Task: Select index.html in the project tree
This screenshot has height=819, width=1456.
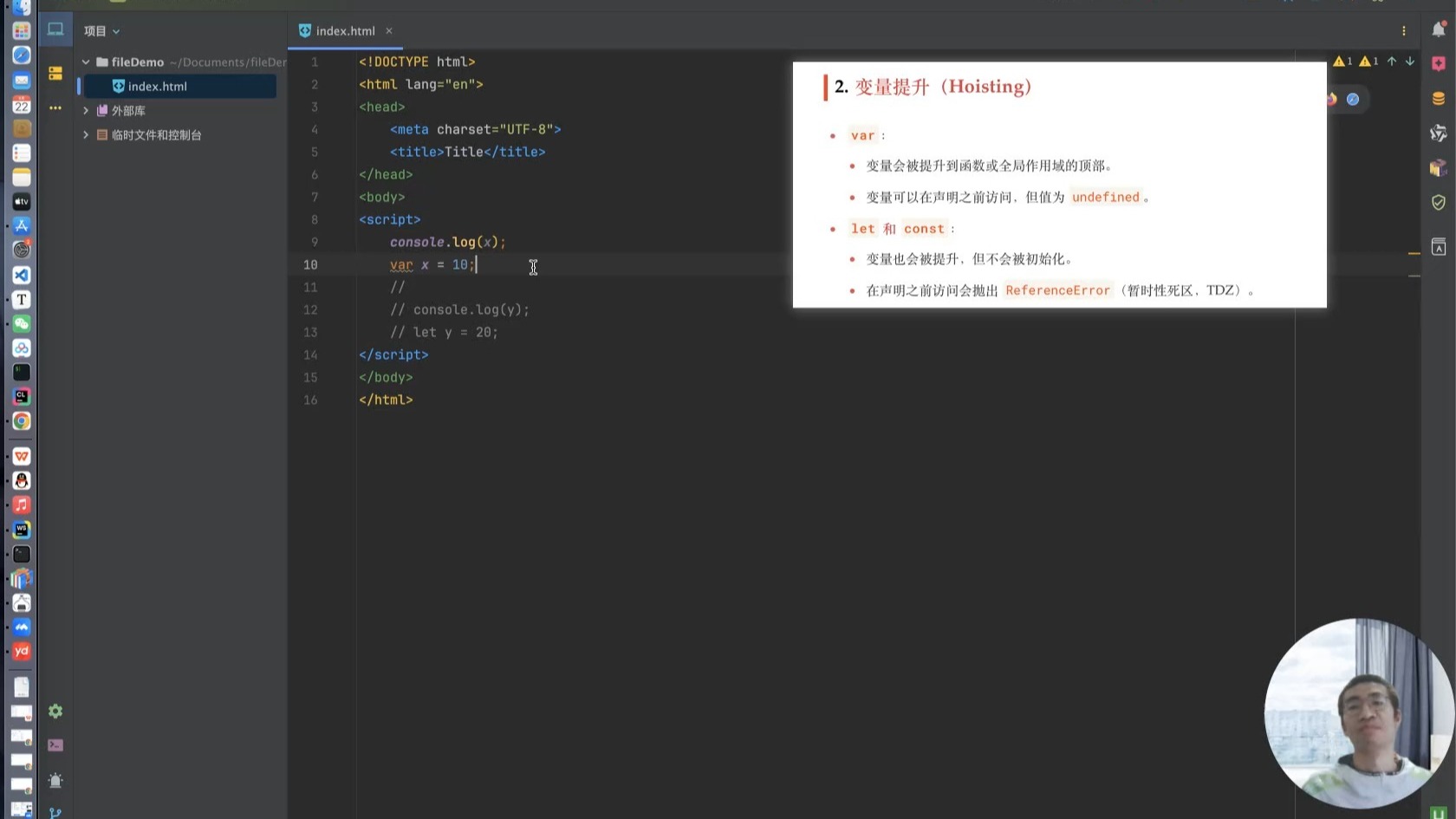Action: coord(180,87)
